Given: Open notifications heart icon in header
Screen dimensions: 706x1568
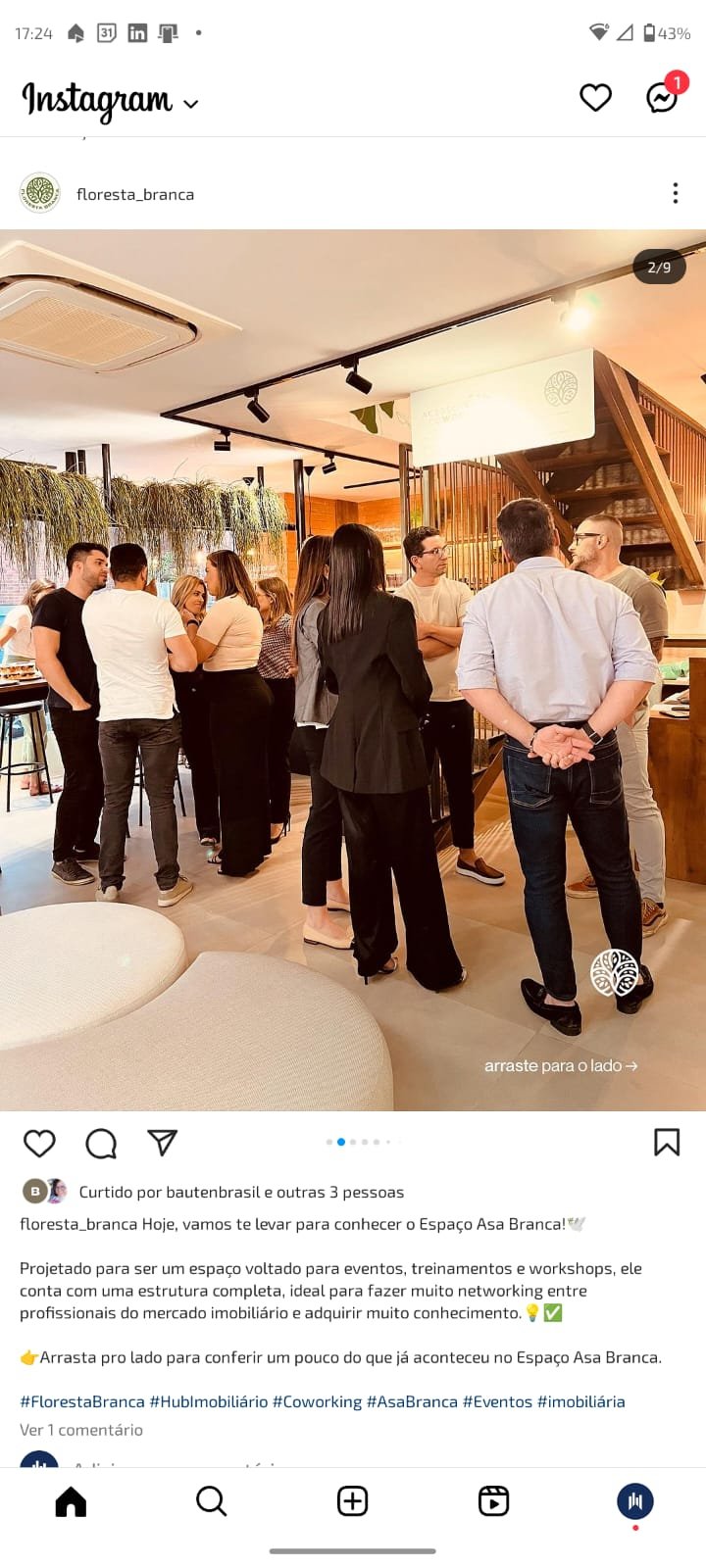Looking at the screenshot, I should click(x=595, y=97).
